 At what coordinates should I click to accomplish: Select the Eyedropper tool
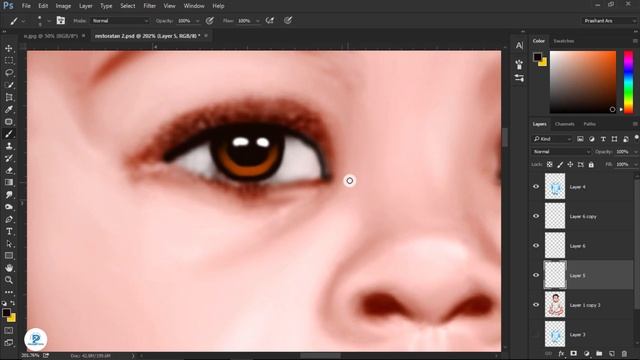pyautogui.click(x=9, y=109)
